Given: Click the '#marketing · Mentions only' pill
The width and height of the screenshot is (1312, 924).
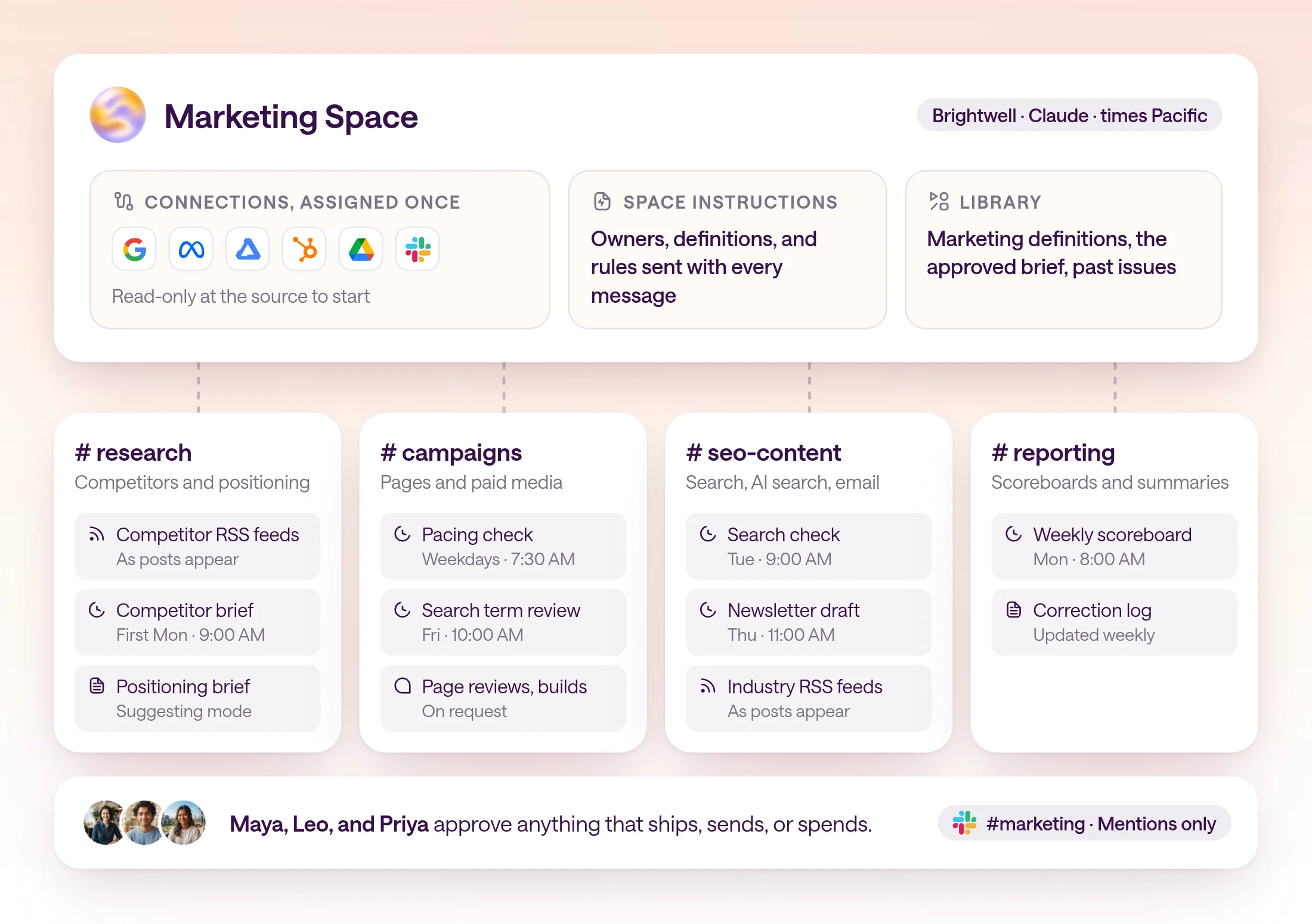Looking at the screenshot, I should pyautogui.click(x=1084, y=823).
